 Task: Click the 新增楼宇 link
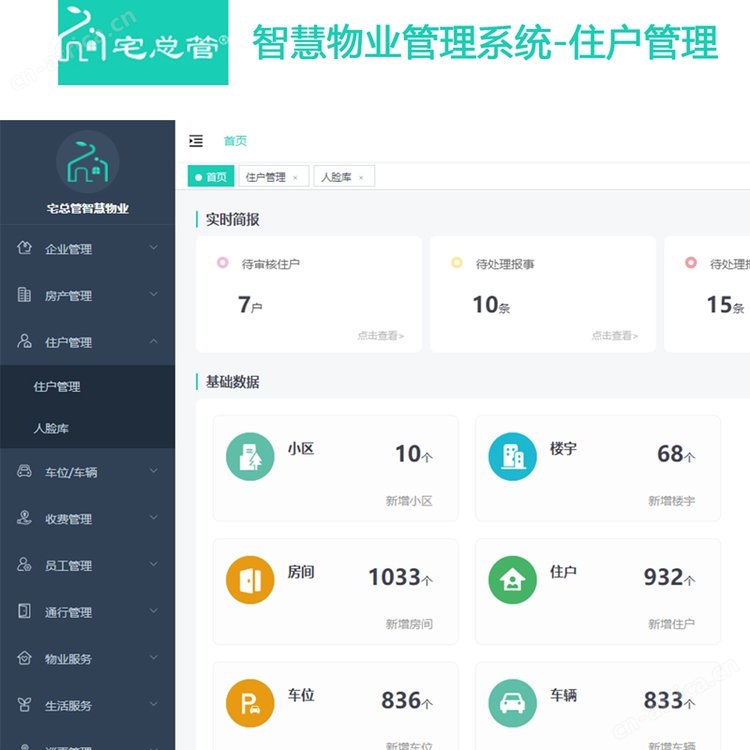672,501
